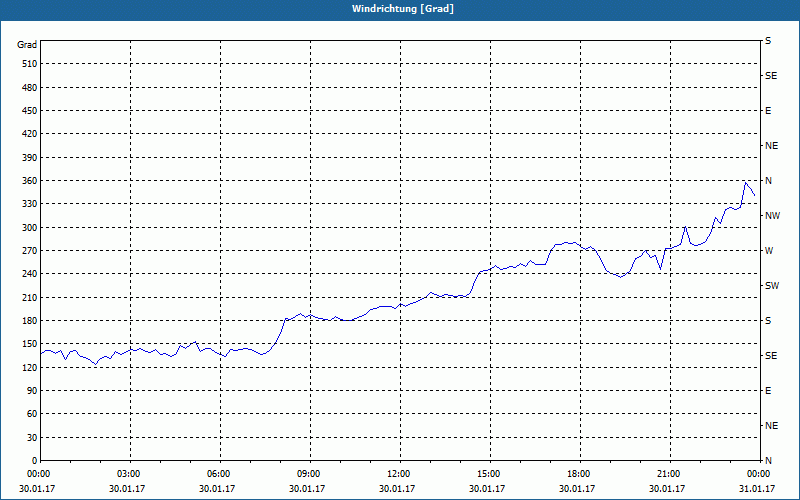Click the 120 y-axis value

(x=30, y=367)
